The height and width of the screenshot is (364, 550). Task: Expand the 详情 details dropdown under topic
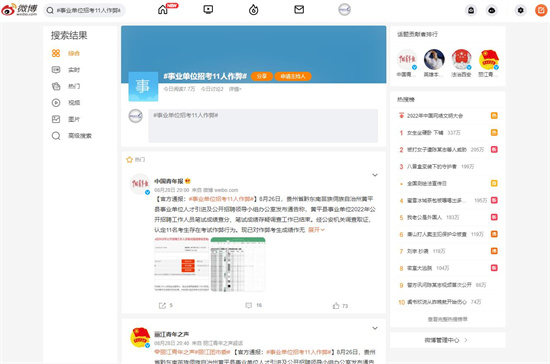pos(235,89)
